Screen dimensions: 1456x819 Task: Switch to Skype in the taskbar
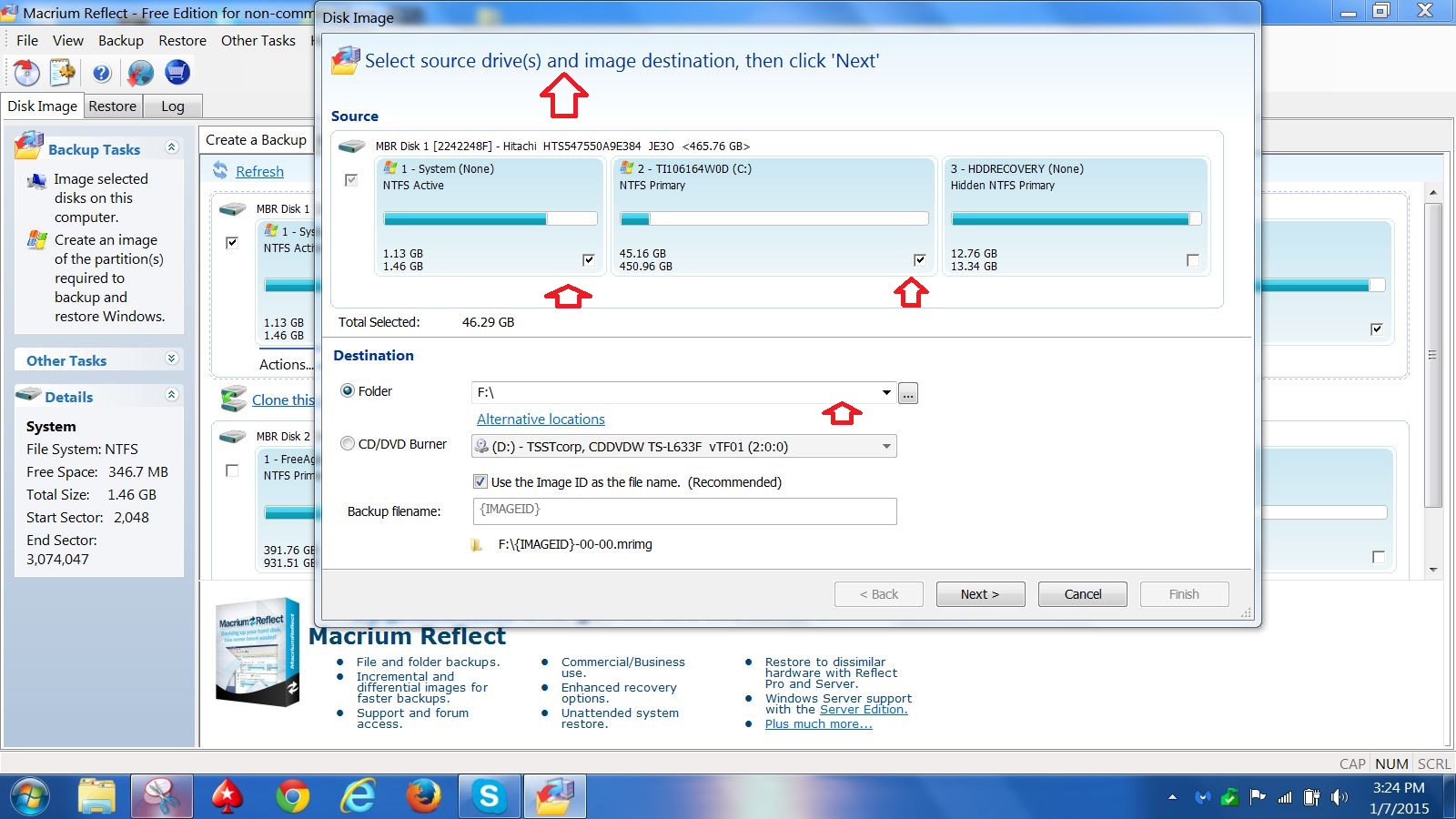pos(489,797)
